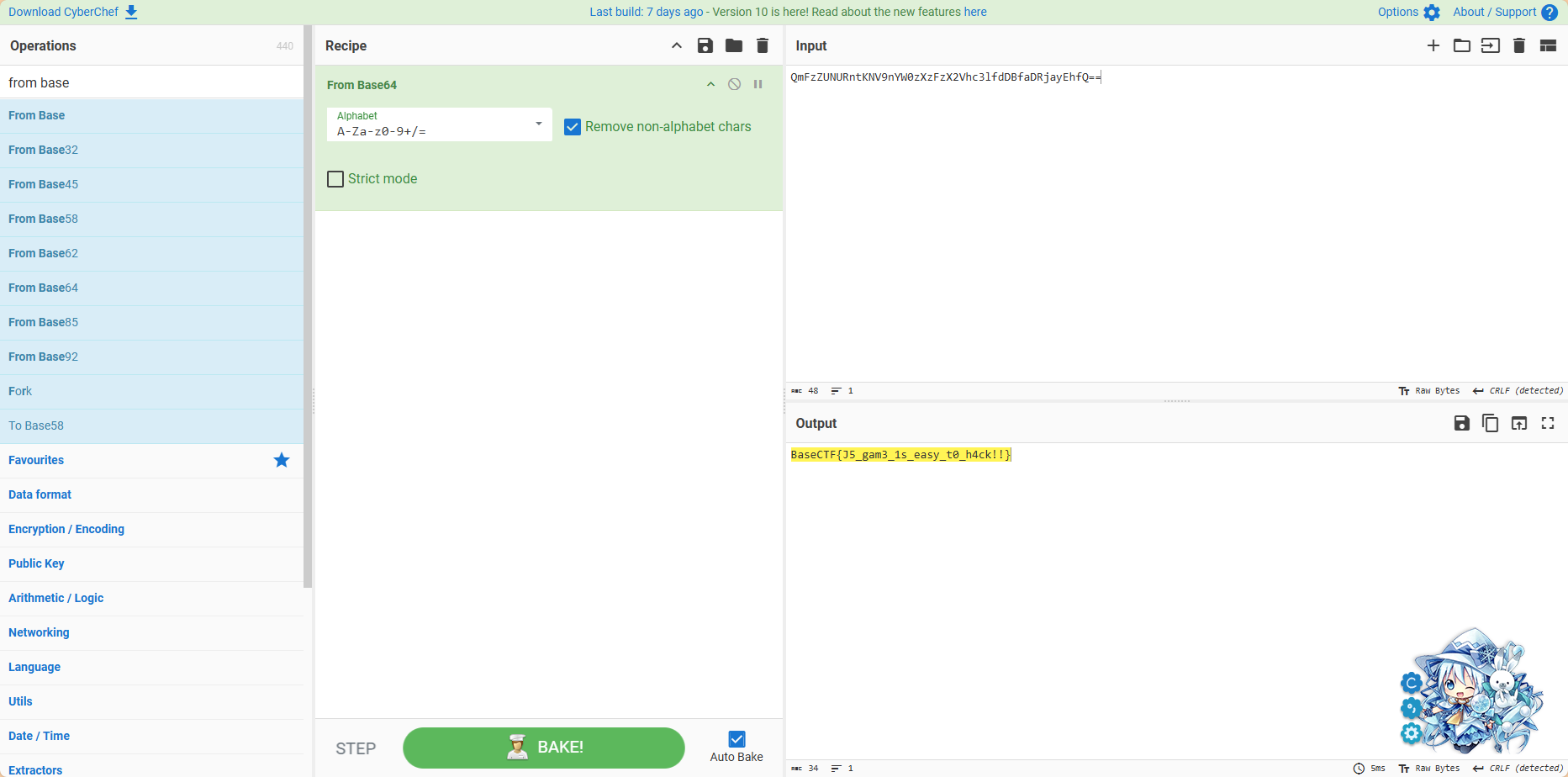The image size is (1568, 777).
Task: Copy output to clipboard
Action: 1490,423
